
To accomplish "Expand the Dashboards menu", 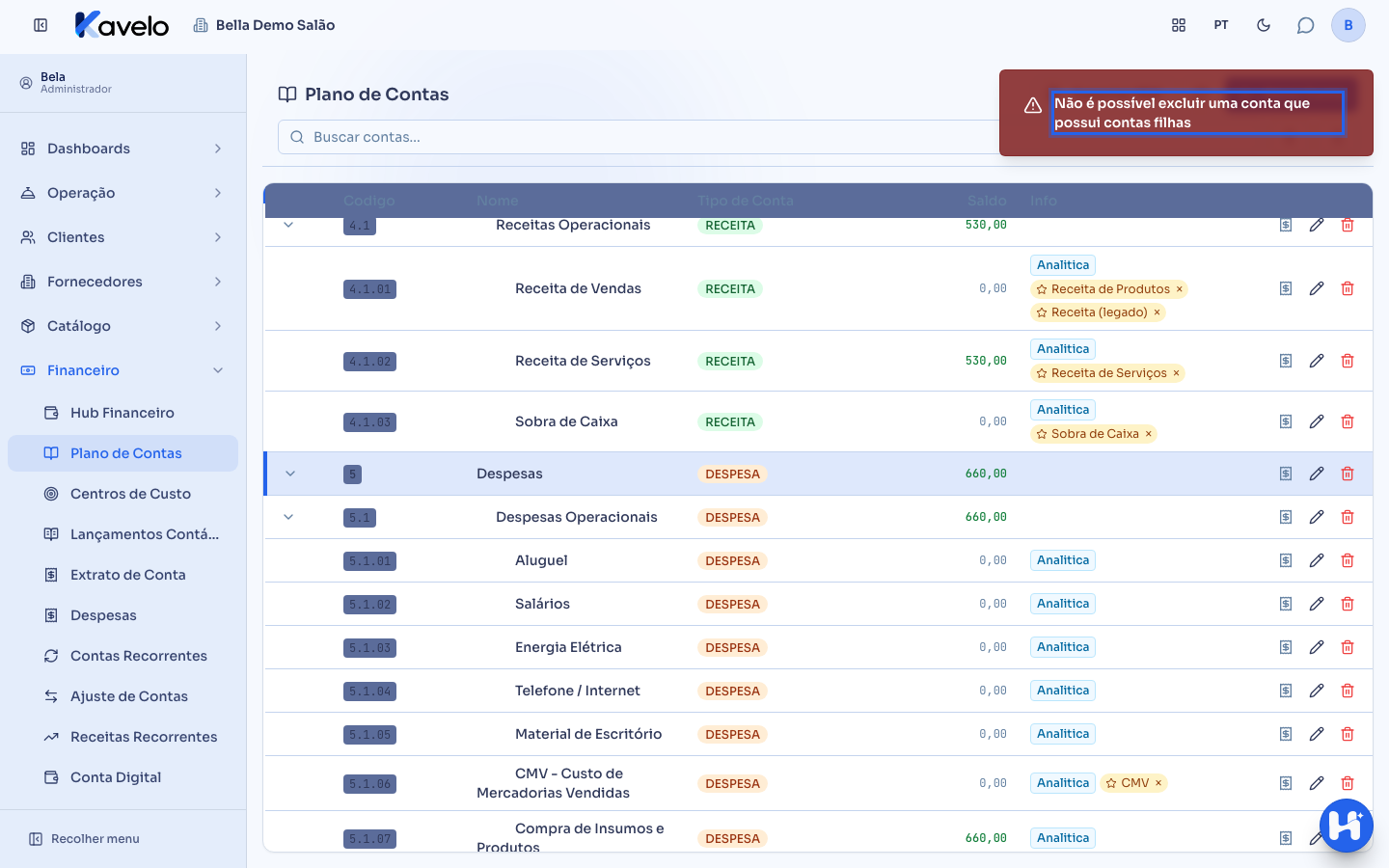I will click(123, 149).
